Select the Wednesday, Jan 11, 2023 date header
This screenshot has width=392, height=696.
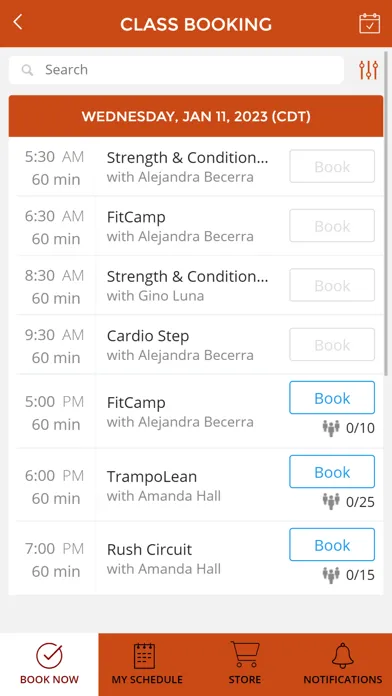[x=196, y=116]
